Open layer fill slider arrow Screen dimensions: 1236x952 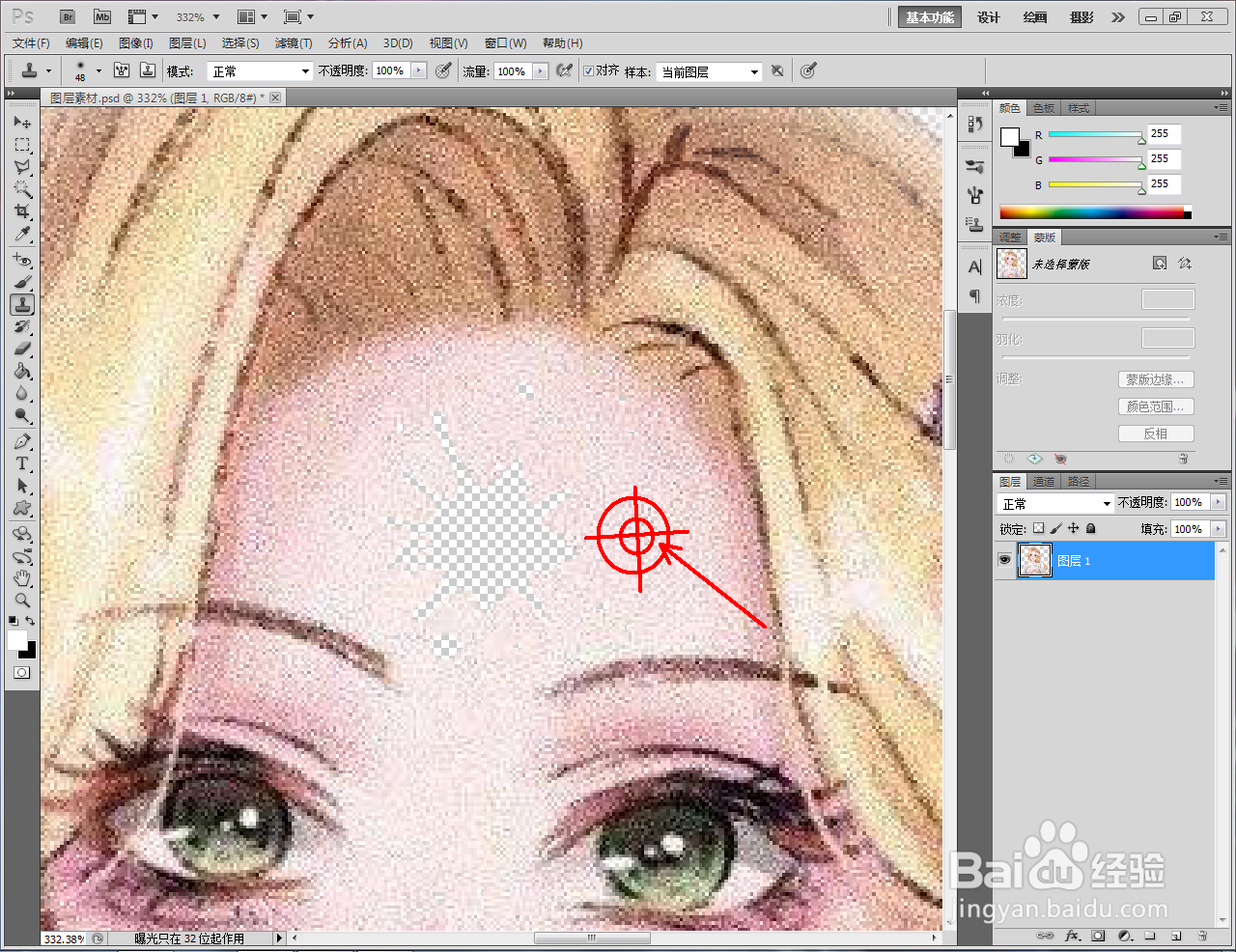click(1218, 529)
